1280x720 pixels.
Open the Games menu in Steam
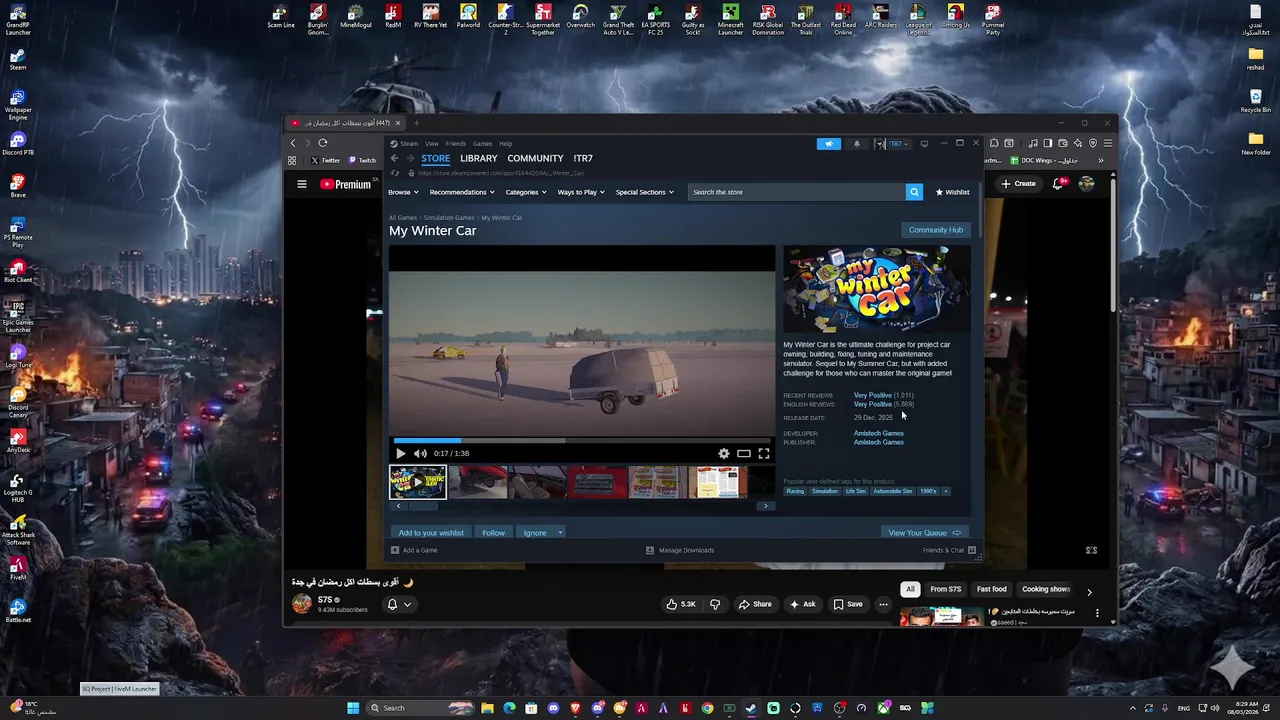pyautogui.click(x=482, y=143)
